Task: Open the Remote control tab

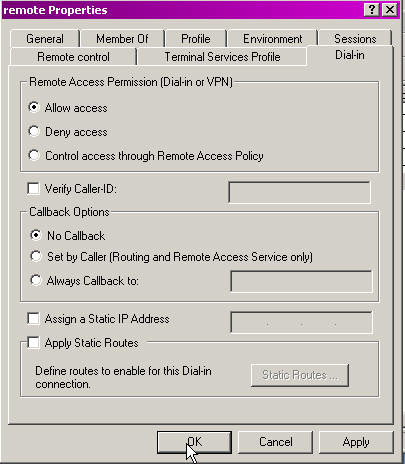Action: (73, 57)
